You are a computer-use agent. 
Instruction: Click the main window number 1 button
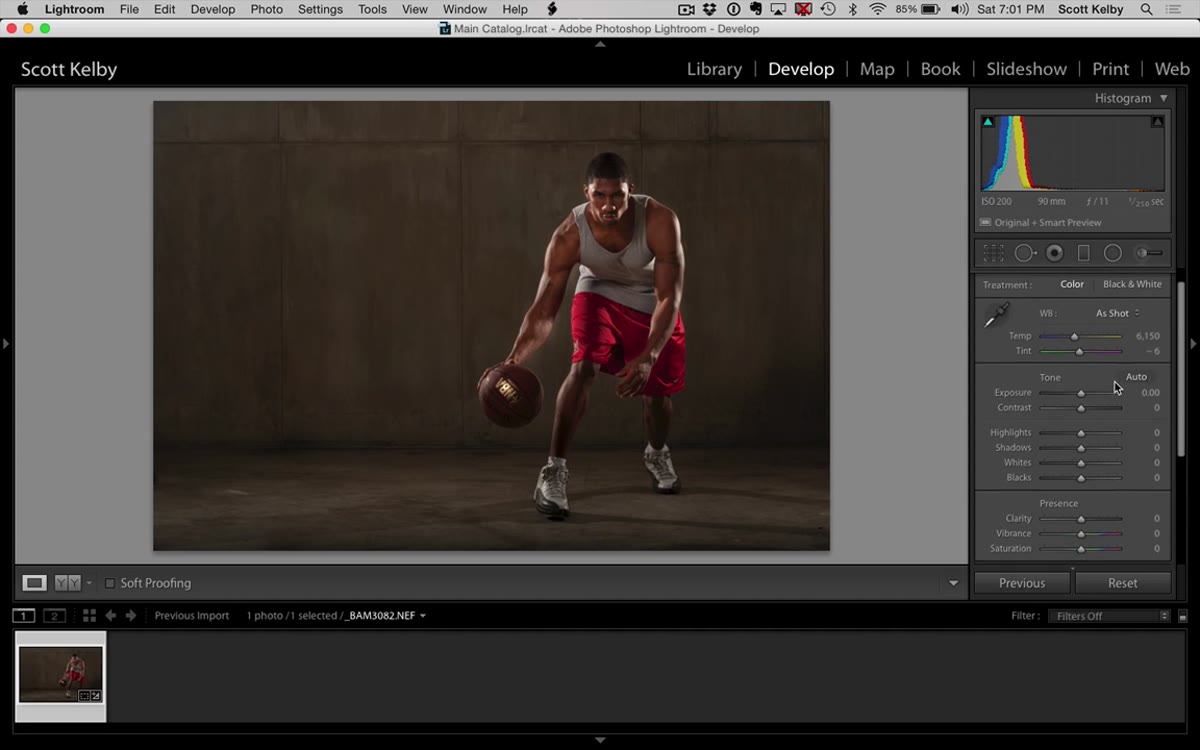click(24, 616)
